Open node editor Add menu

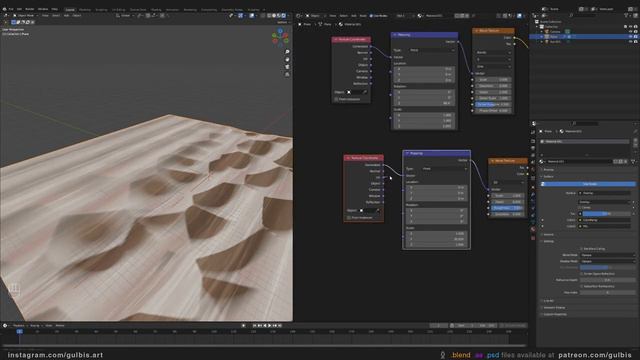pyautogui.click(x=353, y=16)
